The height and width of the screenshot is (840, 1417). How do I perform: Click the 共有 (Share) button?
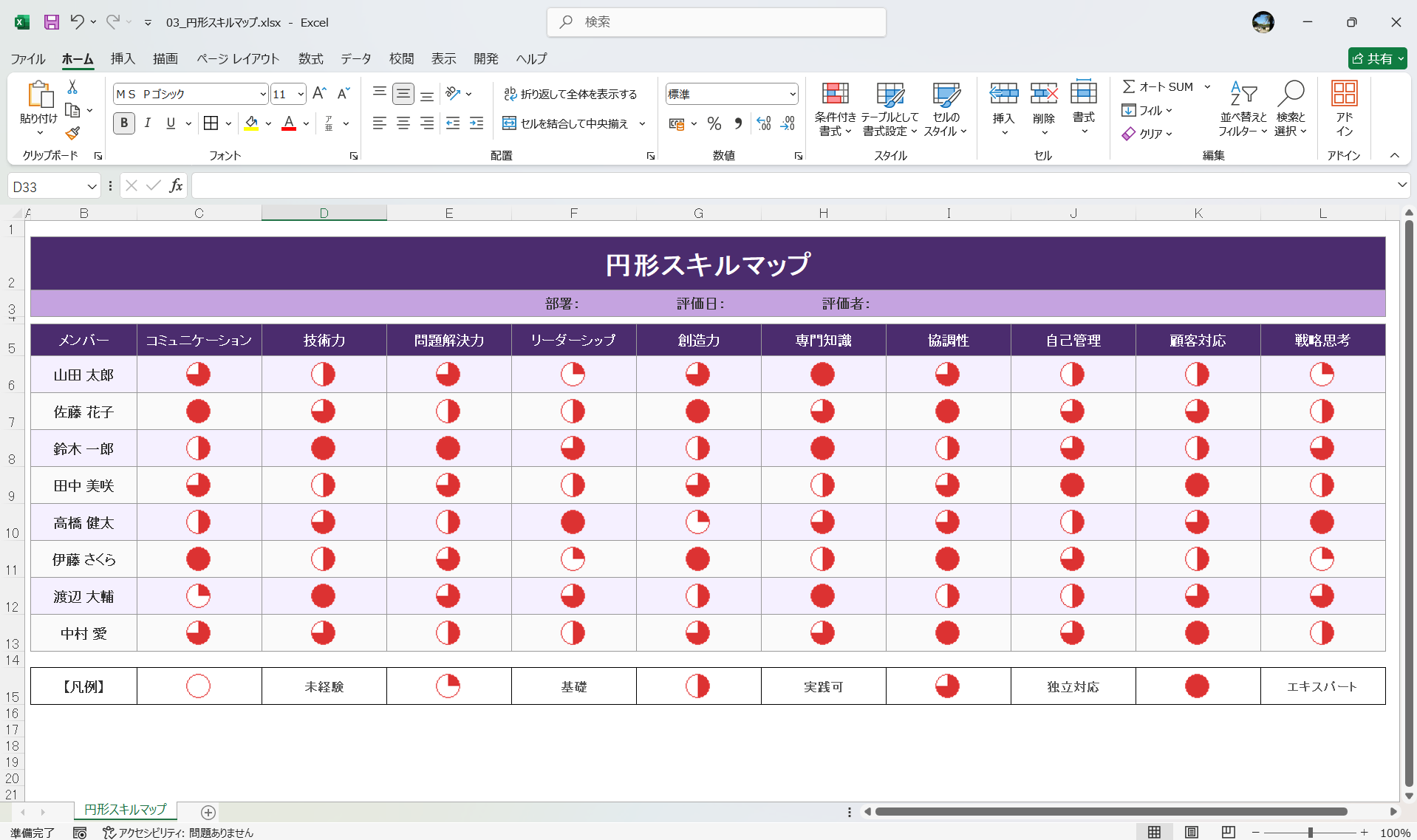1377,58
